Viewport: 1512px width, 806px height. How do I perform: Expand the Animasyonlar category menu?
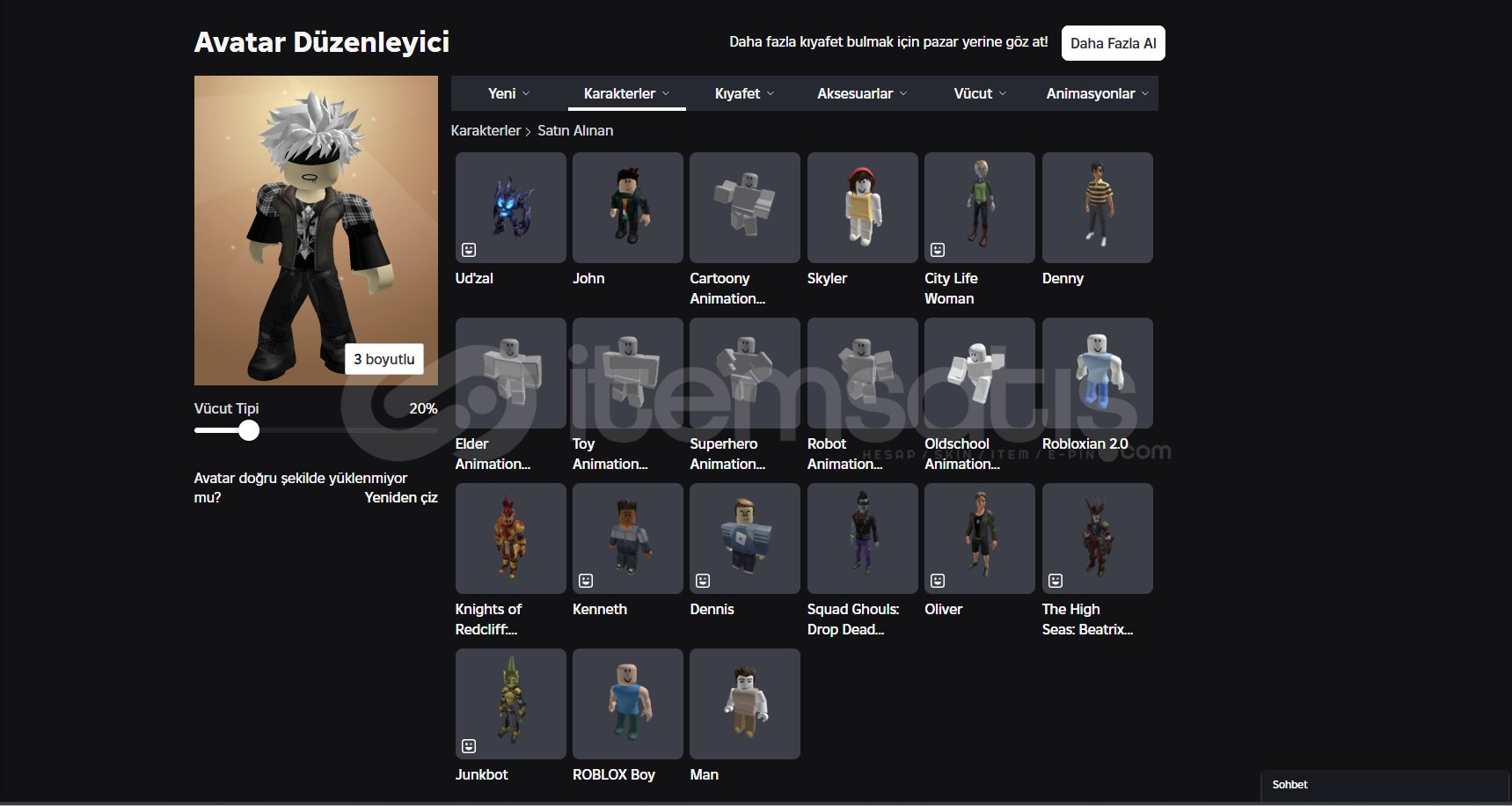point(1098,93)
